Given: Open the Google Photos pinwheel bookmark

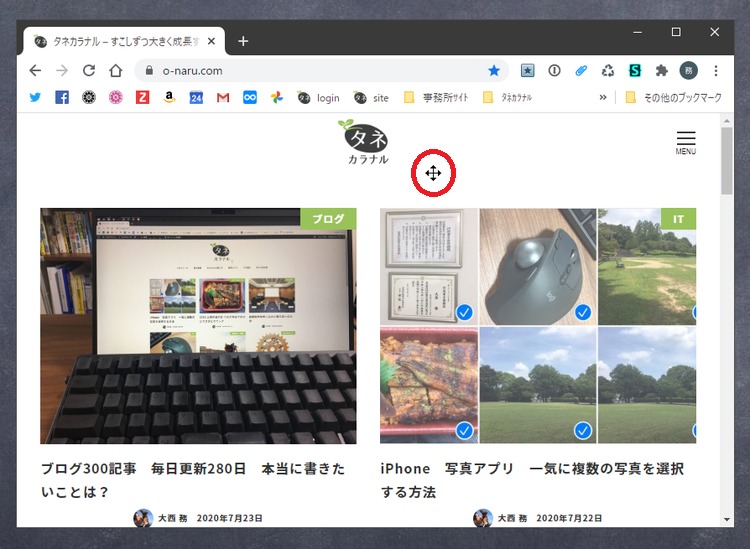Looking at the screenshot, I should click(x=276, y=98).
